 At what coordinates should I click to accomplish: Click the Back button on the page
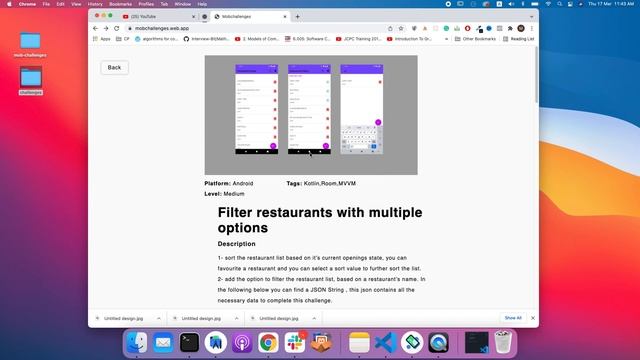click(x=114, y=67)
